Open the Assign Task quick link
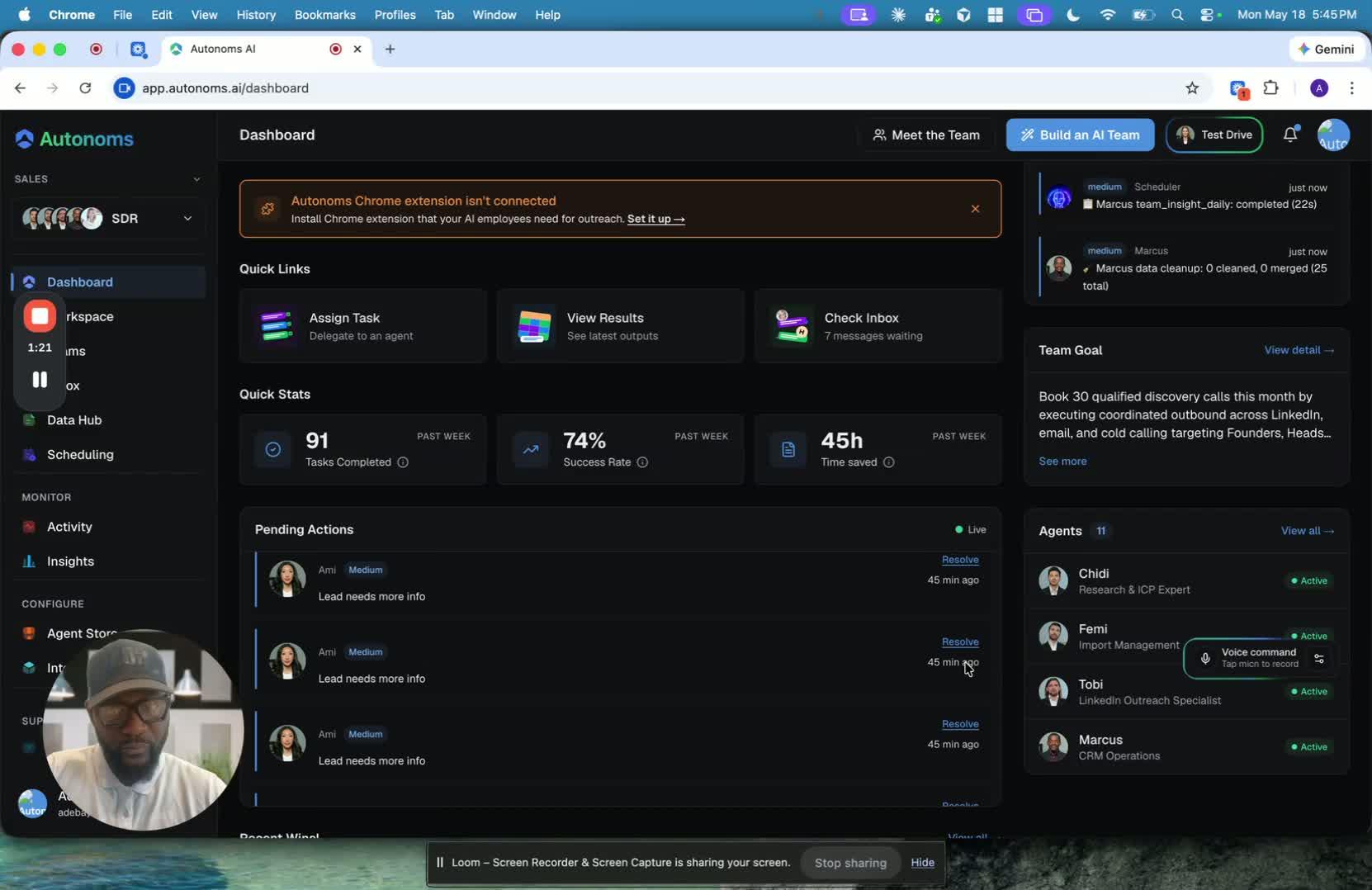1372x890 pixels. click(x=363, y=326)
